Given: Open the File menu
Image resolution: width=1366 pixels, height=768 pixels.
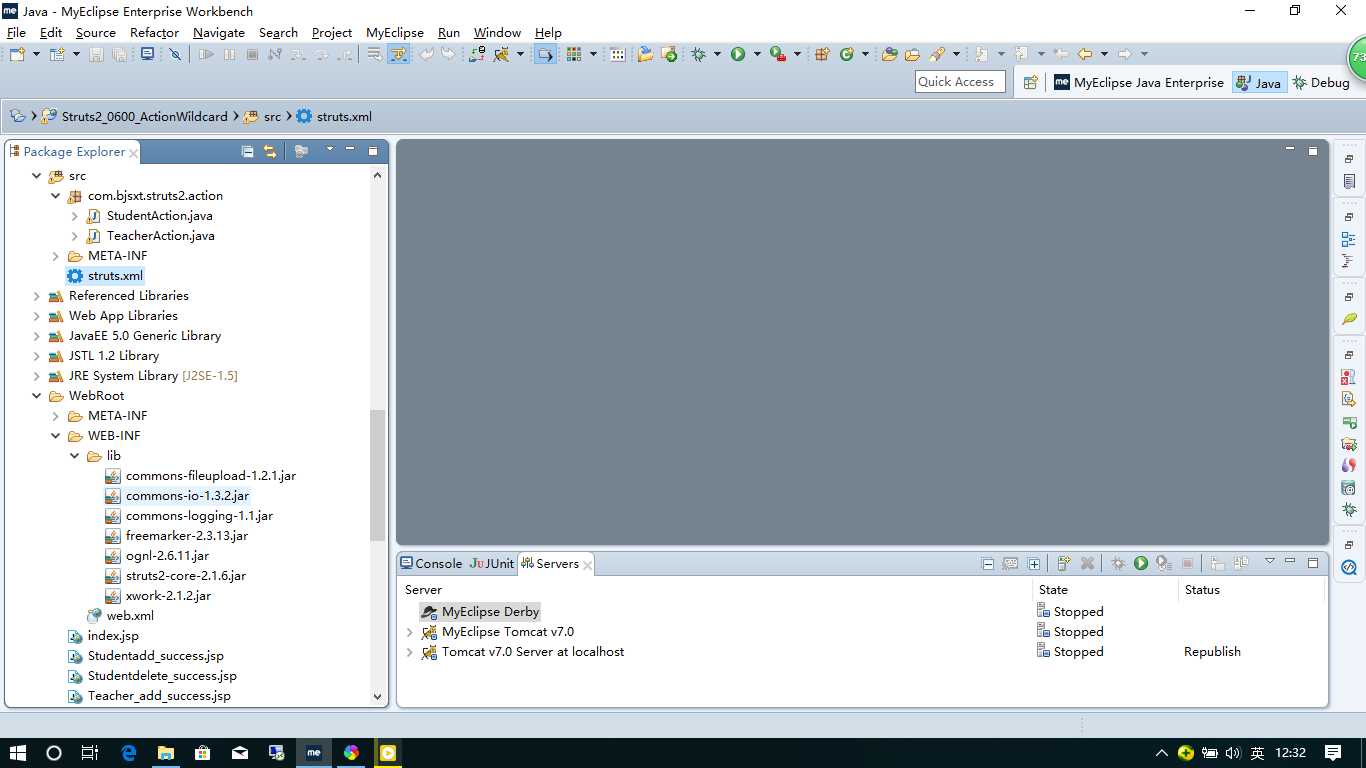Looking at the screenshot, I should pyautogui.click(x=16, y=33).
